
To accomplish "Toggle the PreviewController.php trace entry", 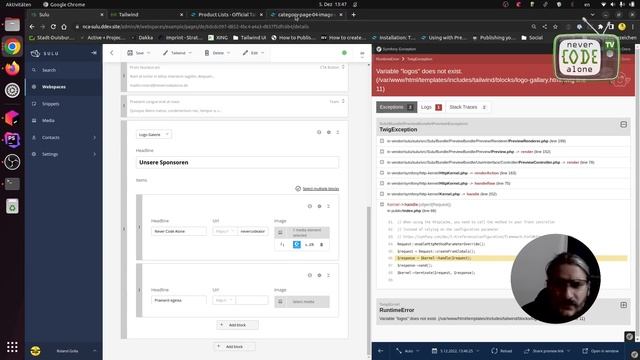I will 382,162.
